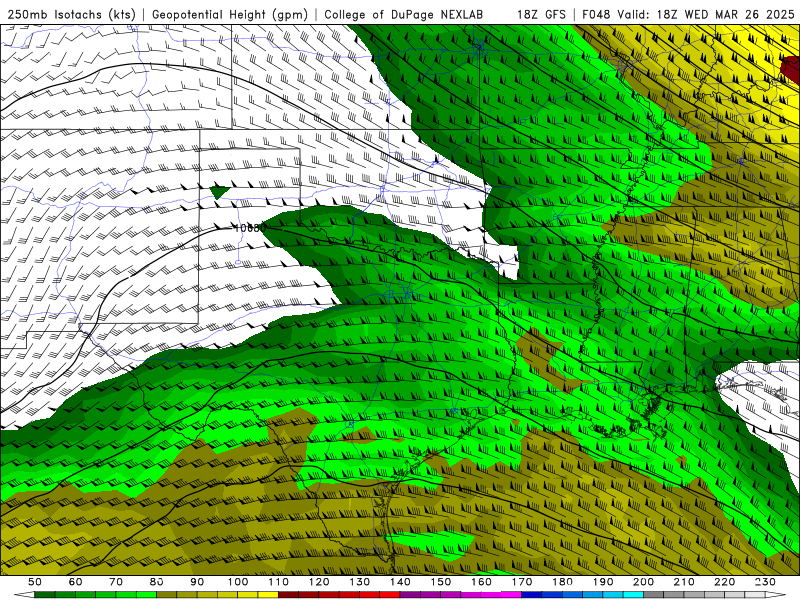
Task: Click the isolated small dark green isotach triangle
Action: click(x=220, y=191)
